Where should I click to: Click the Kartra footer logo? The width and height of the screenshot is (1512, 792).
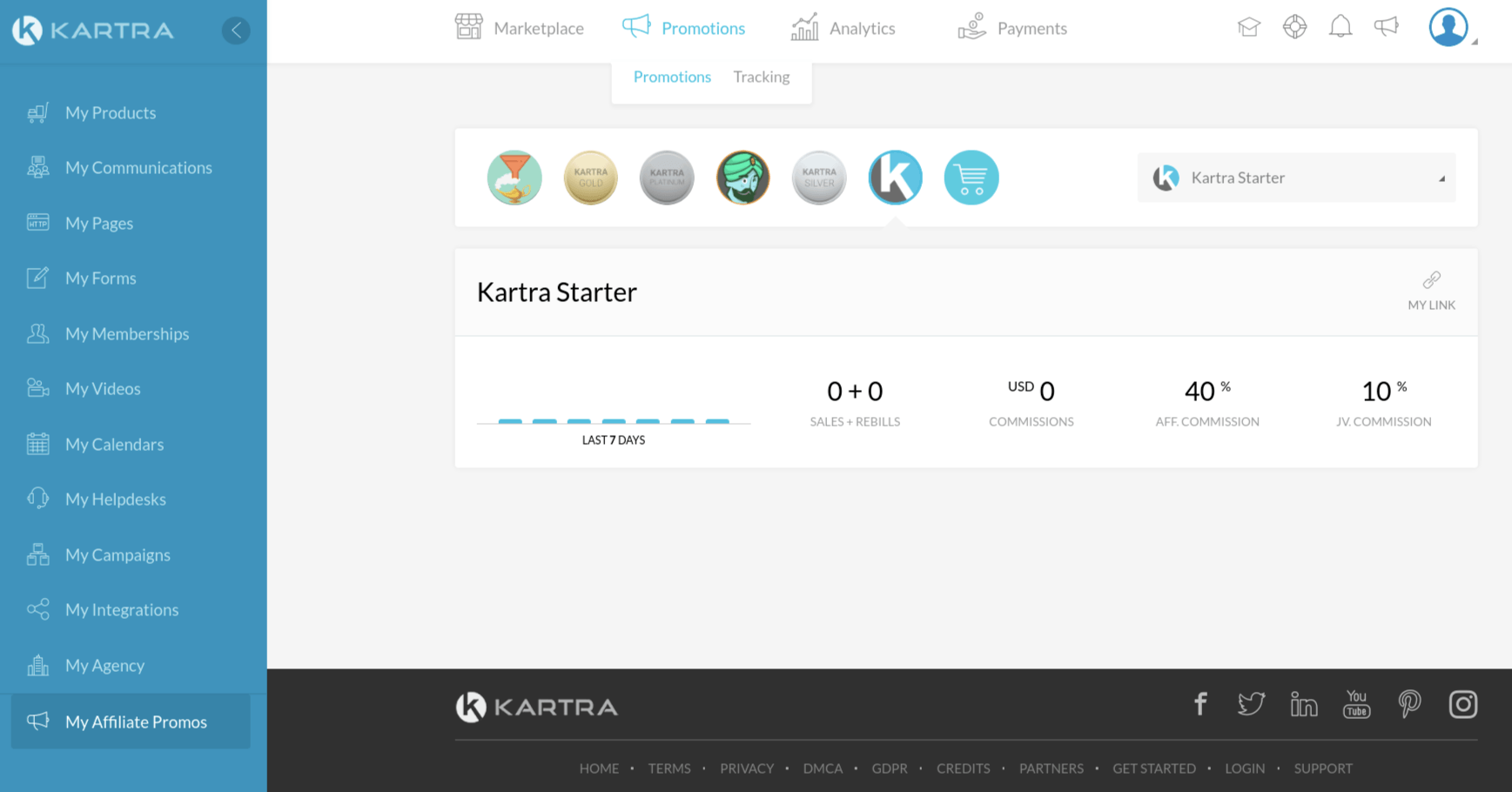pos(537,707)
